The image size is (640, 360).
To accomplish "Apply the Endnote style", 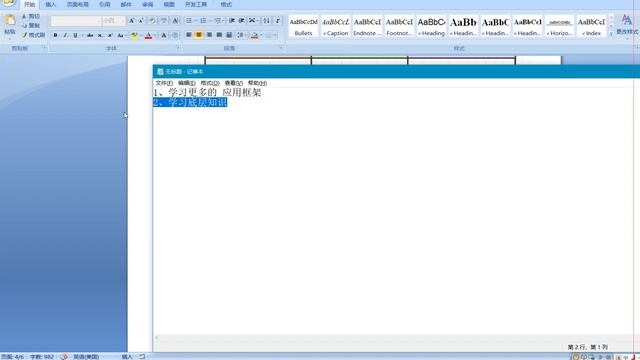I will 367,27.
